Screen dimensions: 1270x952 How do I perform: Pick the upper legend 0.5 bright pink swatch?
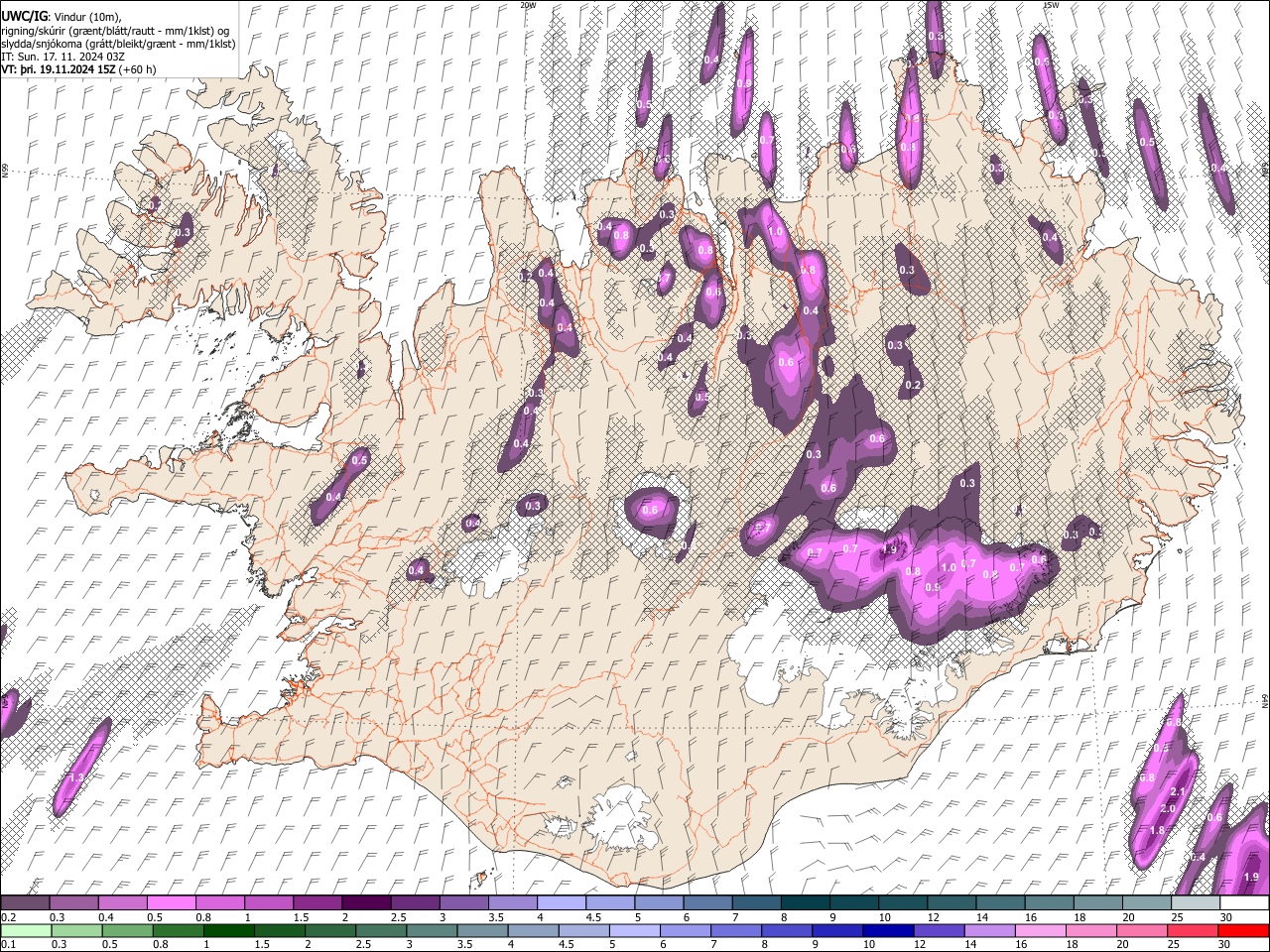click(171, 902)
